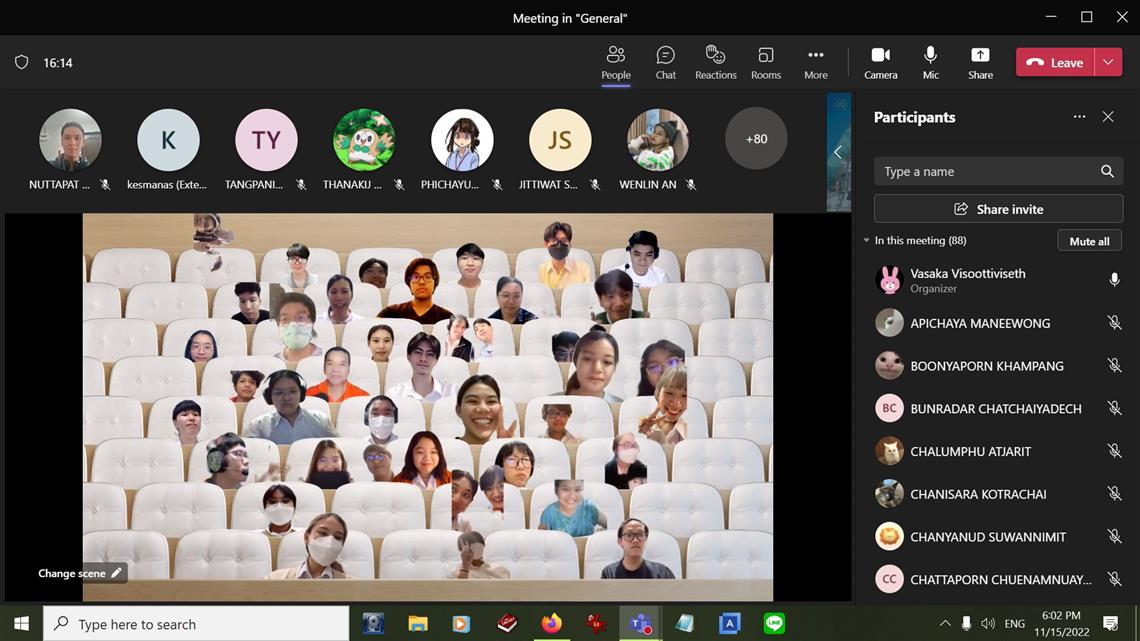1140x641 pixels.
Task: Open Participants panel more options ellipsis
Action: point(1079,117)
